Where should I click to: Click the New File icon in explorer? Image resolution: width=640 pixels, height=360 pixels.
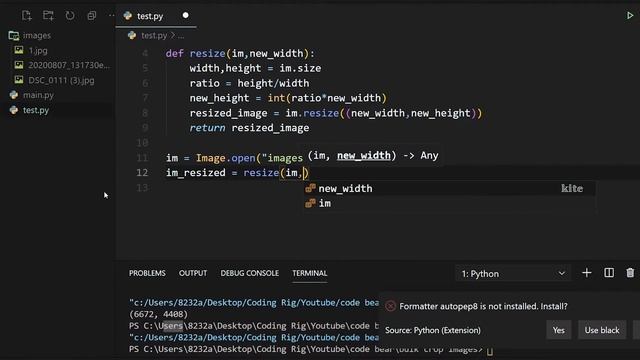point(27,16)
